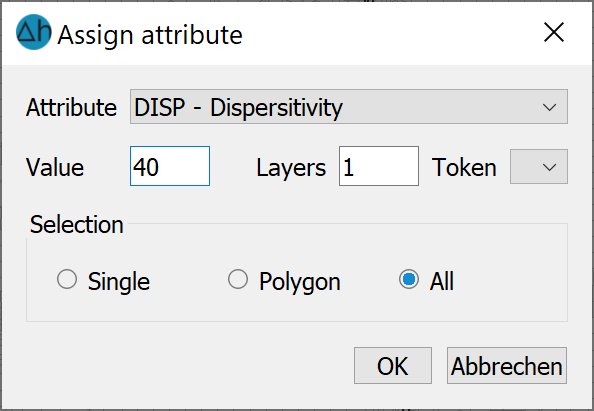Click the Token field label
The width and height of the screenshot is (594, 411).
point(464,167)
